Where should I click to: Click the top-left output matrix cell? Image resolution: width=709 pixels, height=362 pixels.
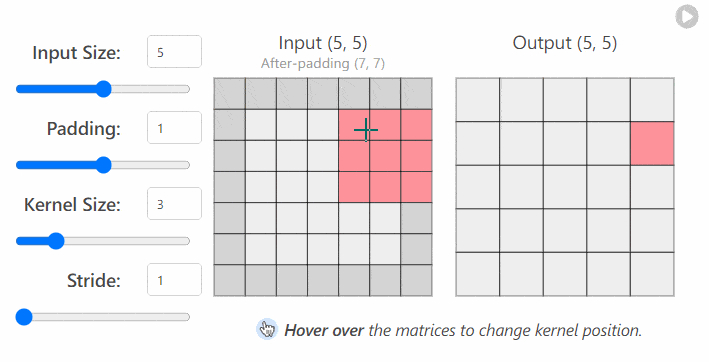click(x=477, y=100)
